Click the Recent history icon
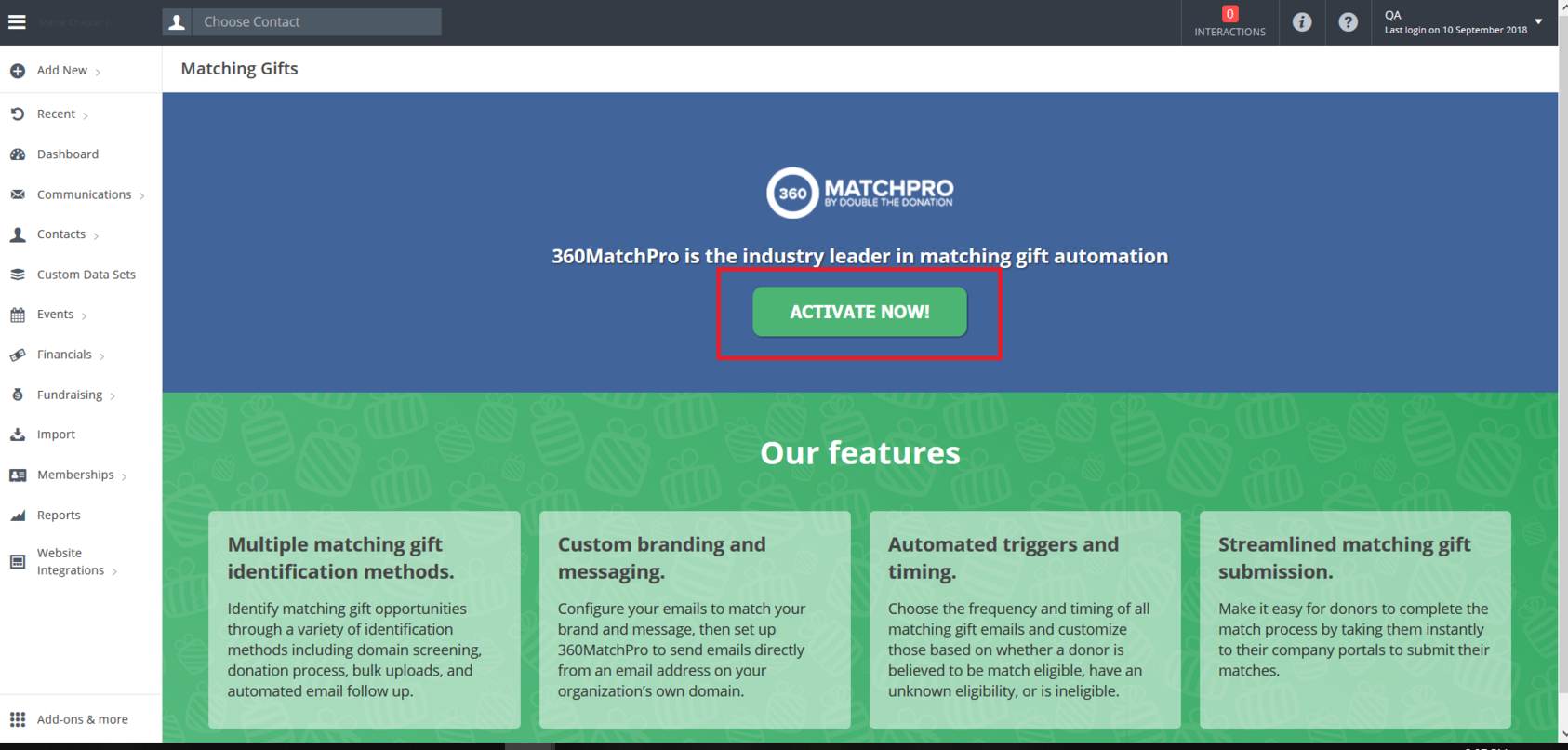Screen dimensions: 1568x750 (x=18, y=114)
